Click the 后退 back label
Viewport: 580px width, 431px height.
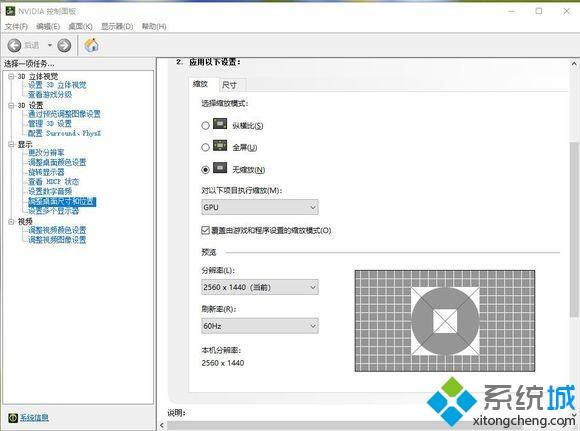pyautogui.click(x=32, y=46)
